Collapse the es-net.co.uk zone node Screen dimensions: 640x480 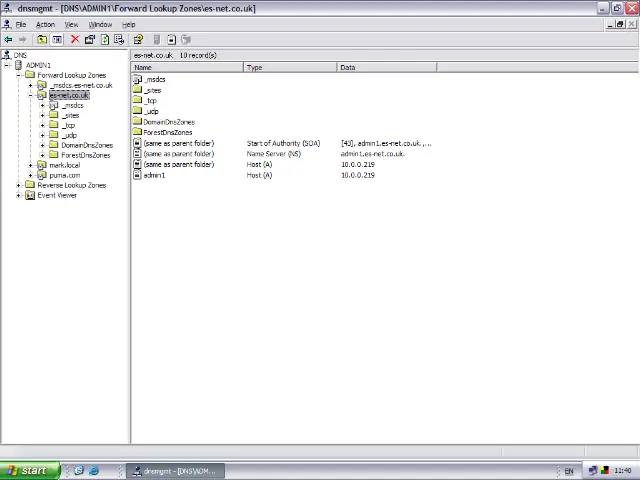[30, 95]
